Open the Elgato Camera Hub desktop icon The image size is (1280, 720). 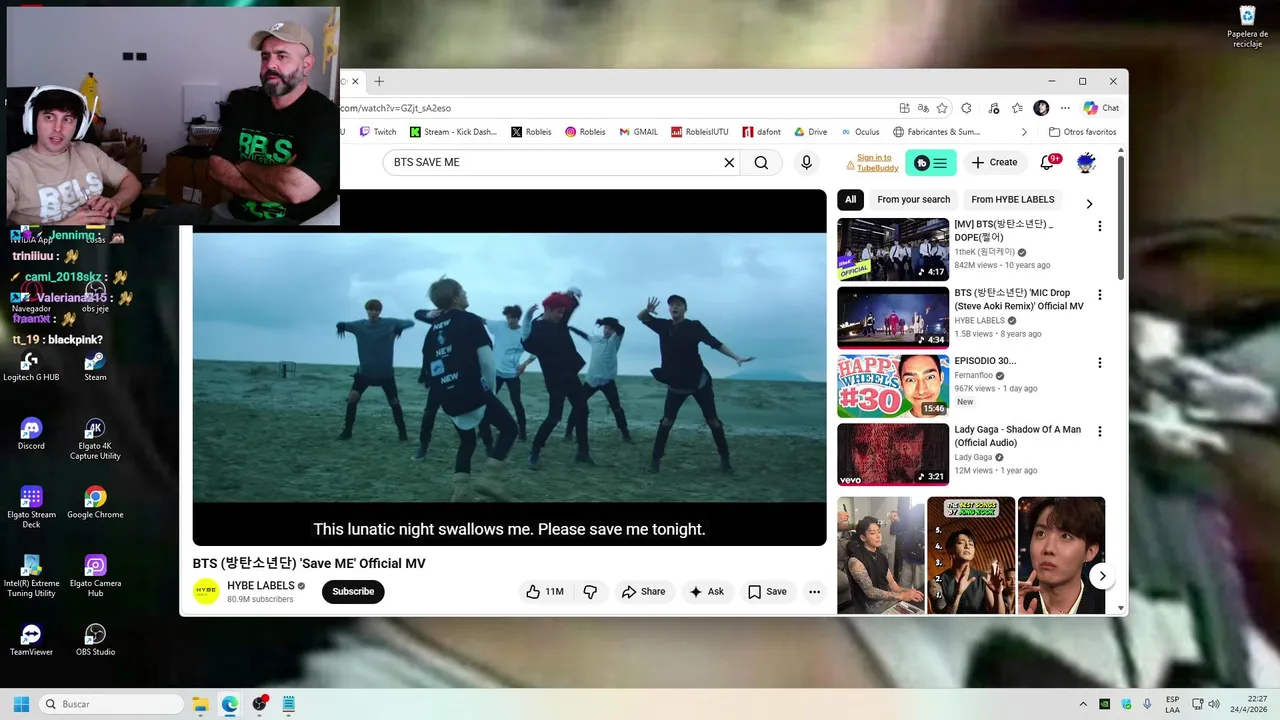(95, 576)
